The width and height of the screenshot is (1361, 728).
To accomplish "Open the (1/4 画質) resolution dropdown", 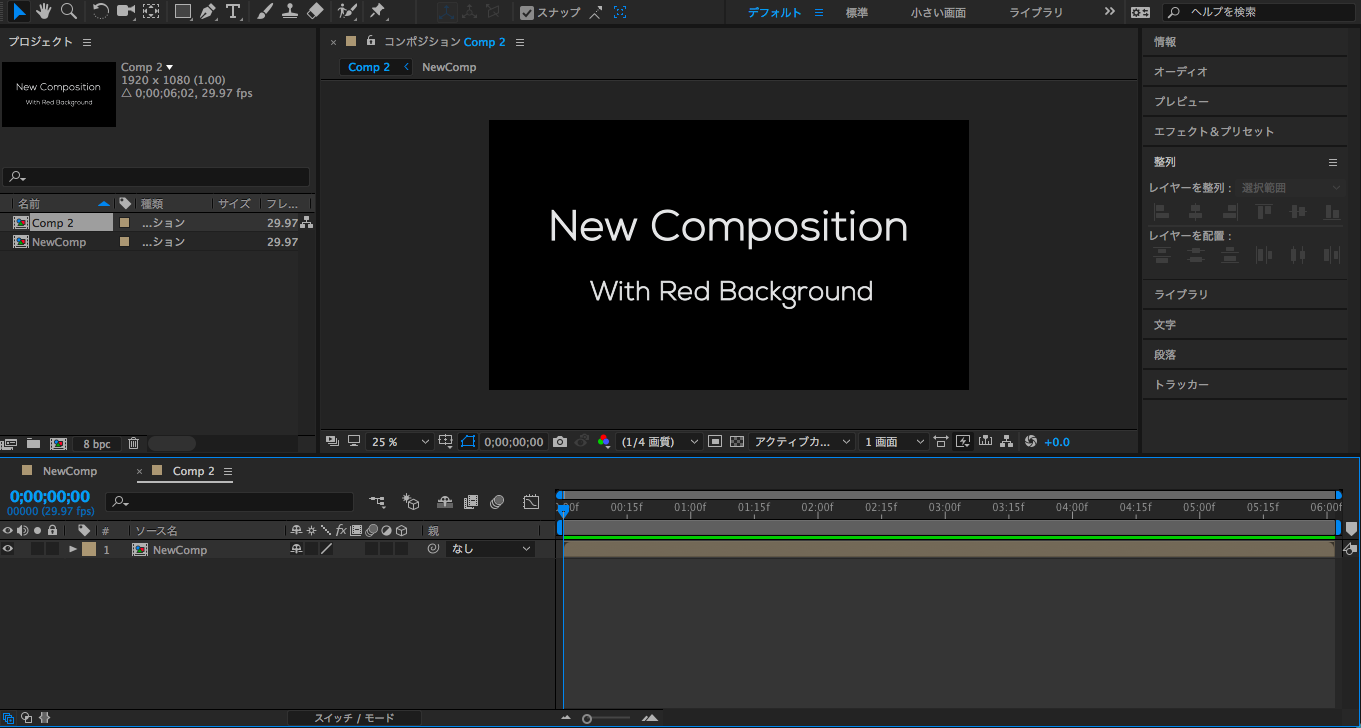I will [659, 442].
